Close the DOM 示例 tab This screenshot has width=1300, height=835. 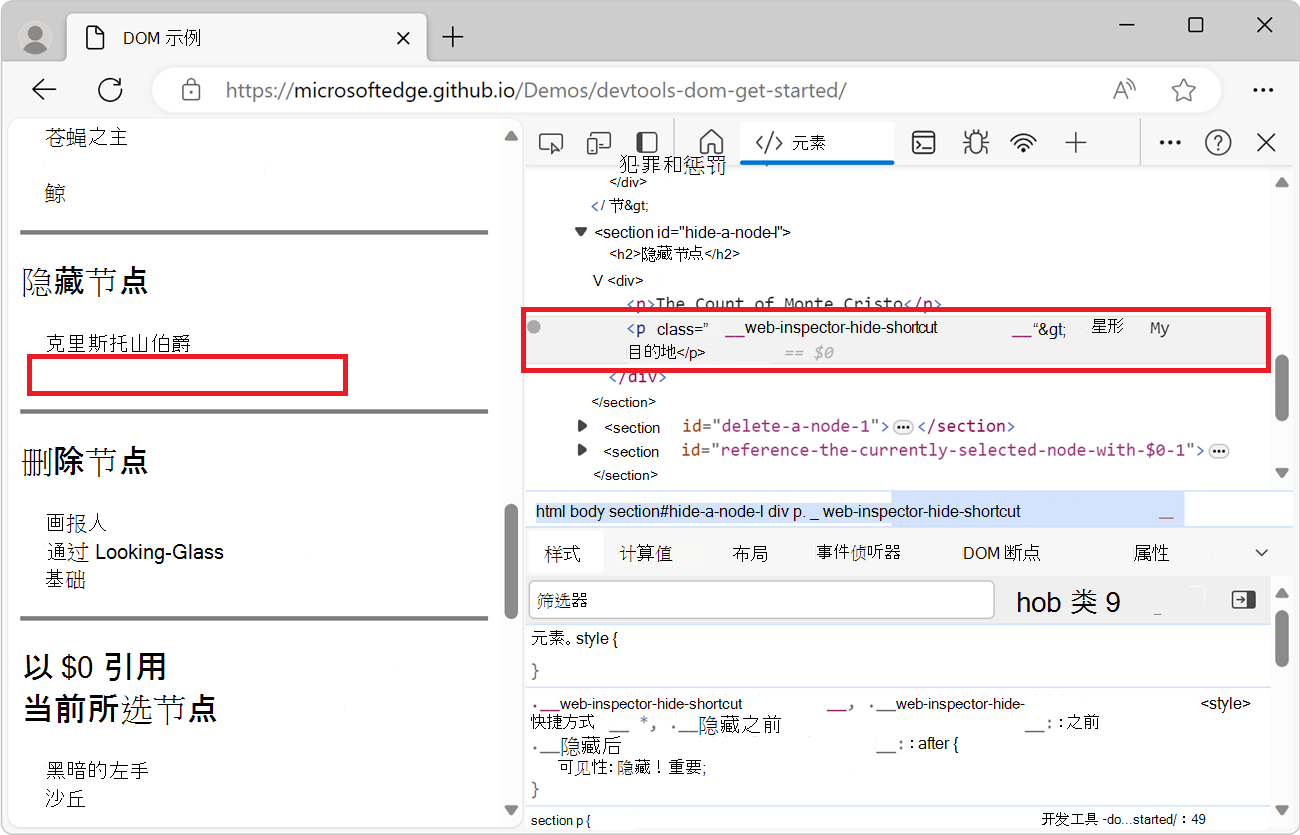coord(403,38)
